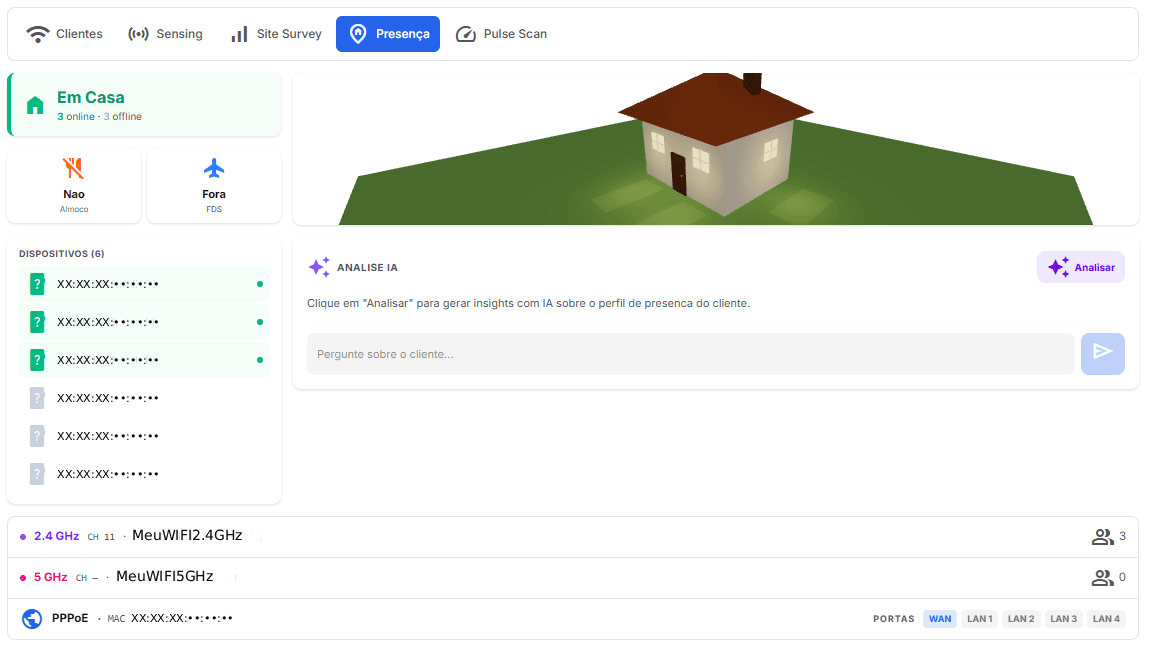Click the DISPOSITIVOS (6) heading
This screenshot has width=1150, height=666.
[x=62, y=254]
